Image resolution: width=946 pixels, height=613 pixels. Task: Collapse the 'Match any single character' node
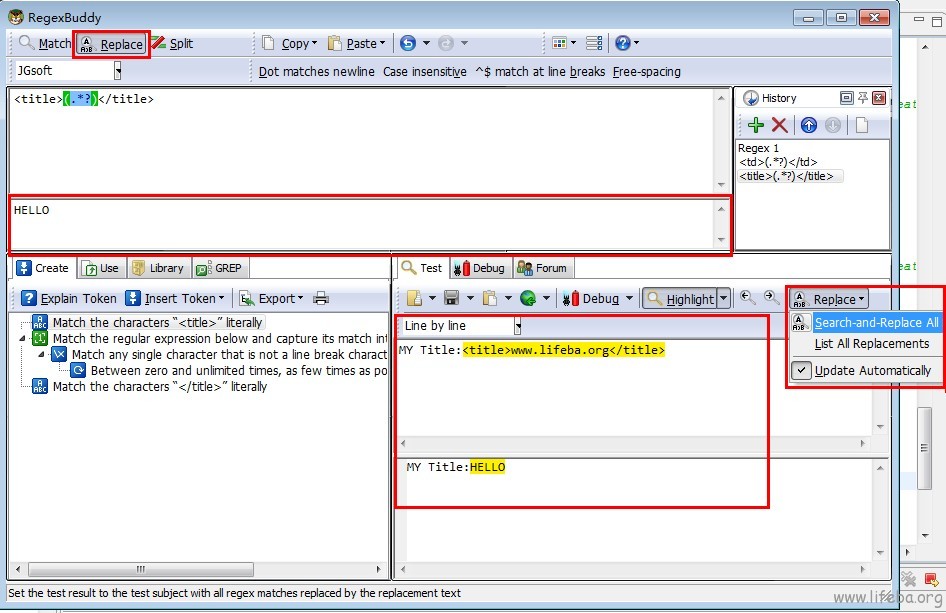[x=42, y=354]
